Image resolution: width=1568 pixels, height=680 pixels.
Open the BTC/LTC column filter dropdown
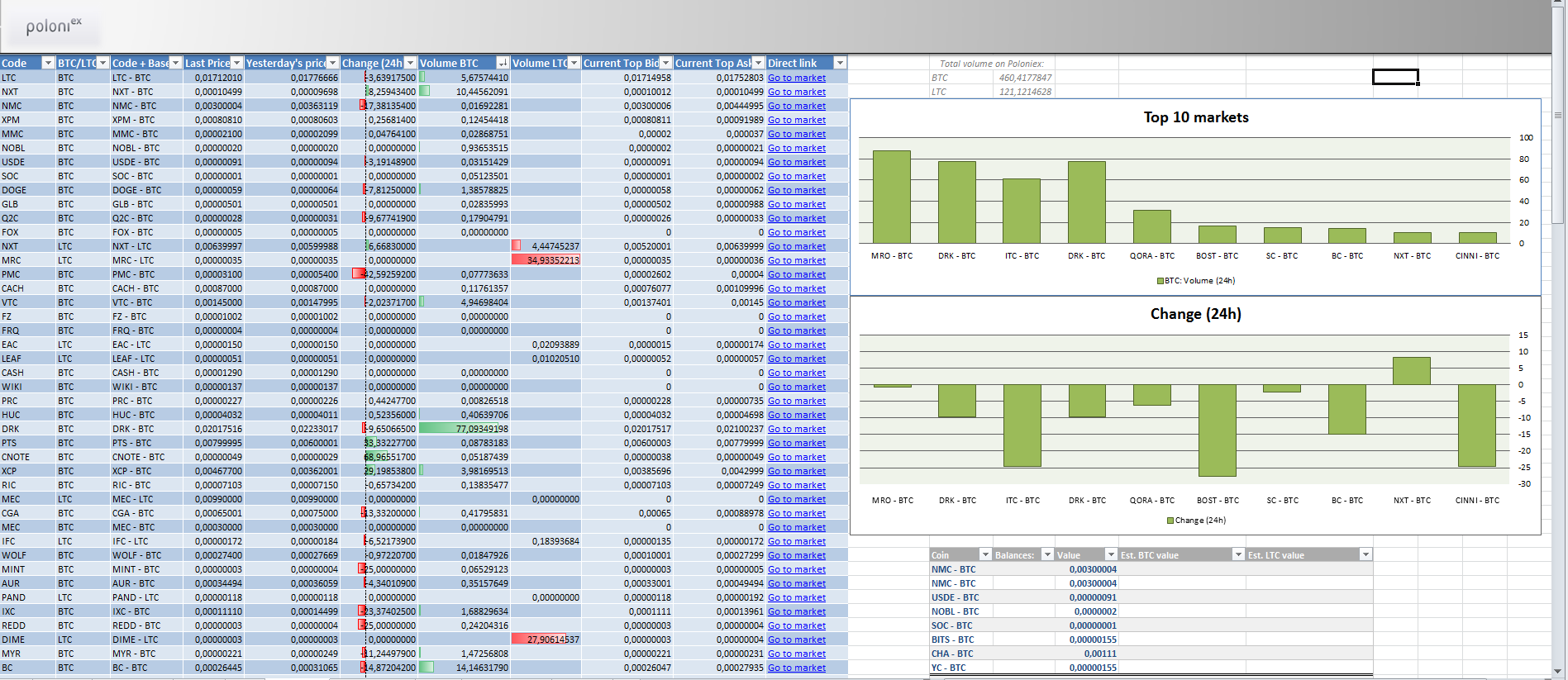[103, 63]
